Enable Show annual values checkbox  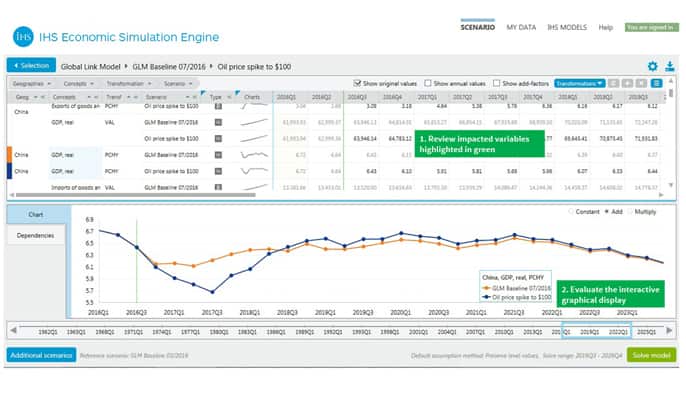click(428, 83)
